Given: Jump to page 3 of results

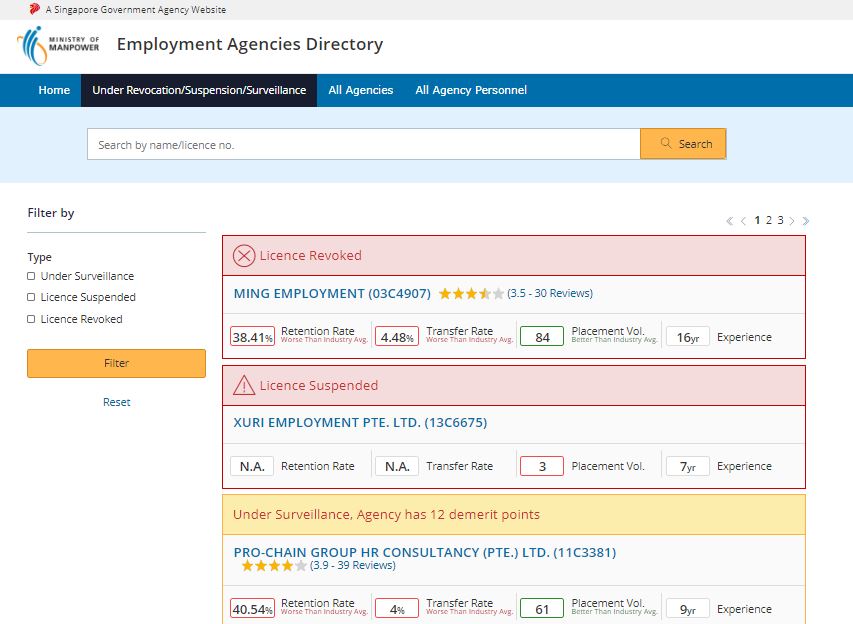Looking at the screenshot, I should point(780,220).
